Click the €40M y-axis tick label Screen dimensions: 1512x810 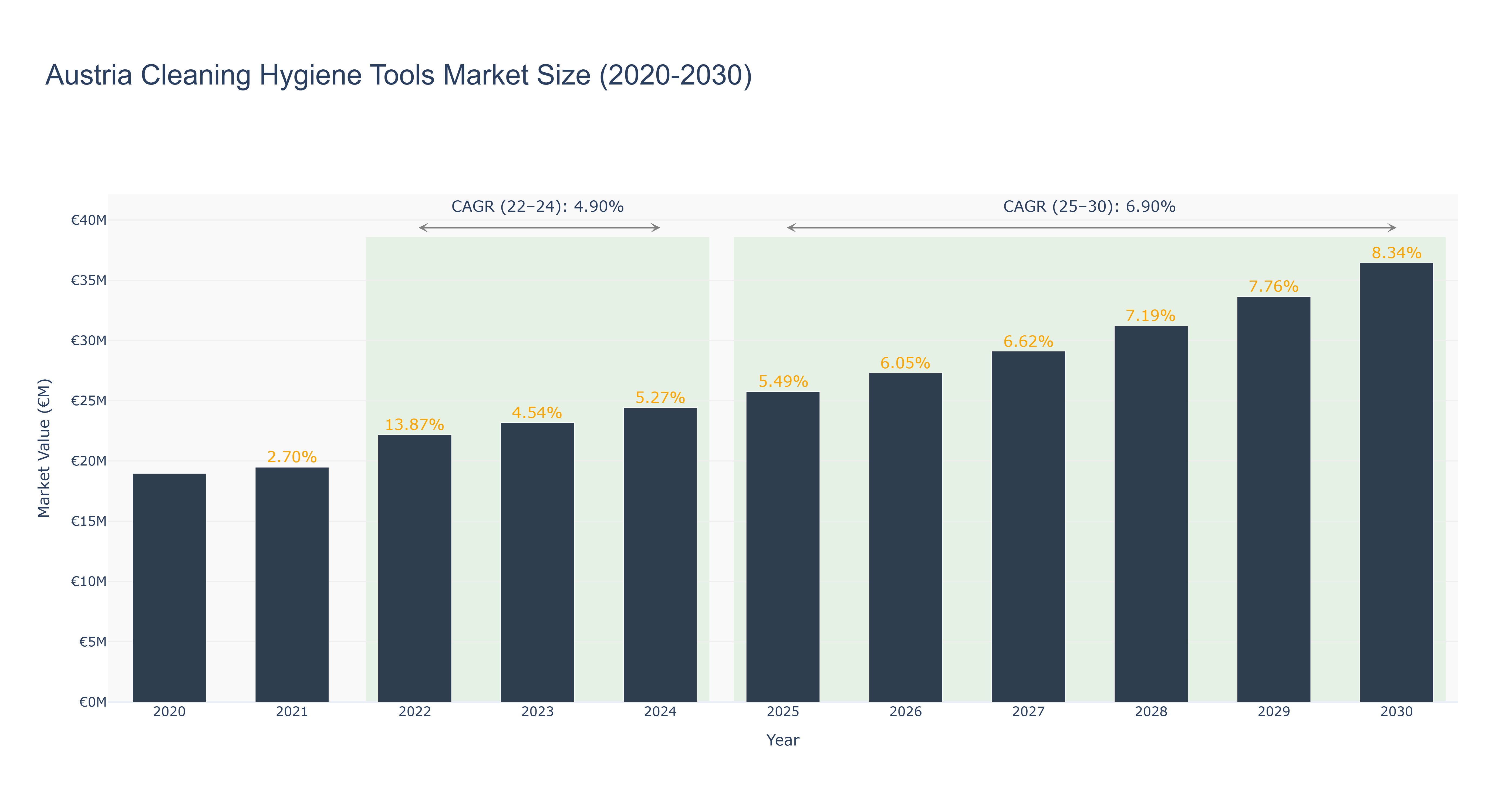(89, 220)
